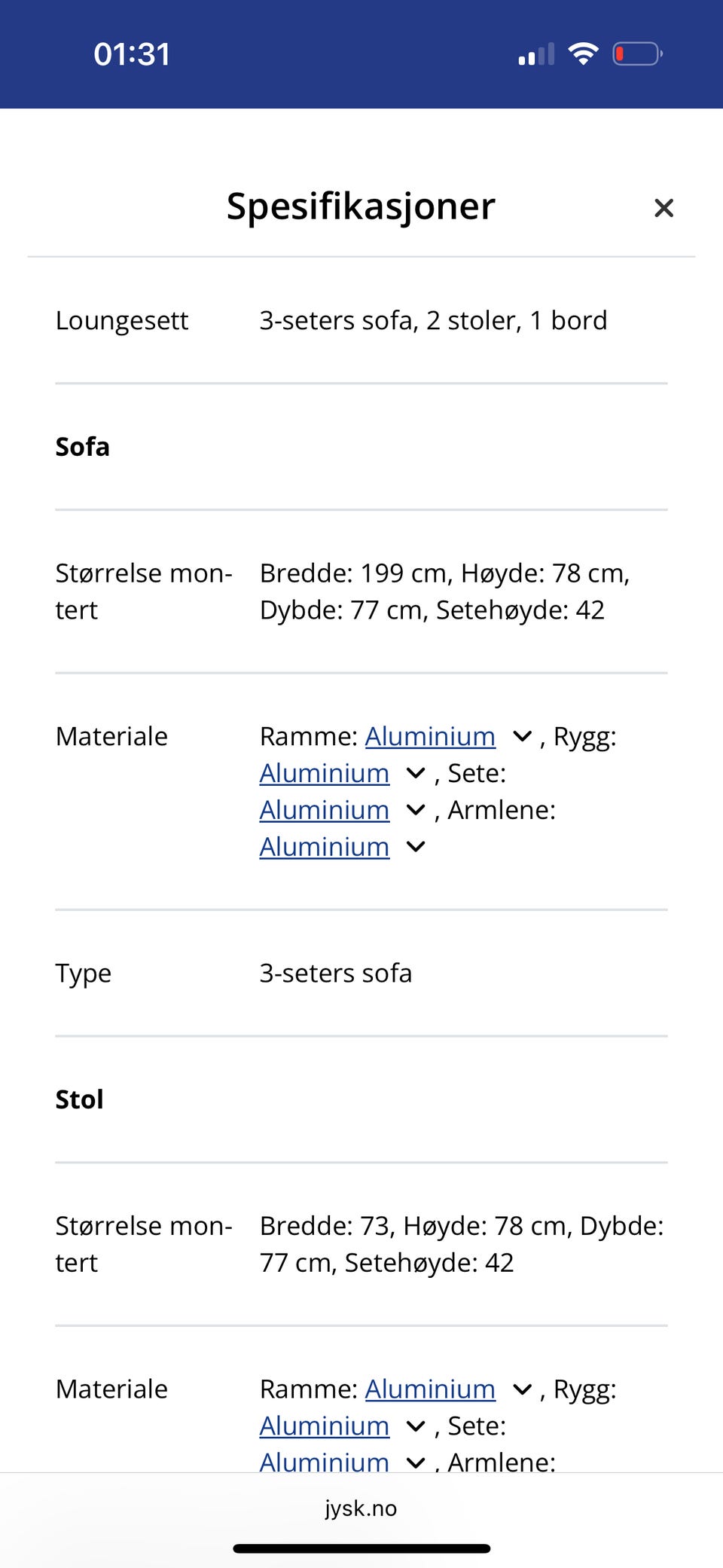Open the Sete Aluminium link in Stol section

(x=324, y=1462)
